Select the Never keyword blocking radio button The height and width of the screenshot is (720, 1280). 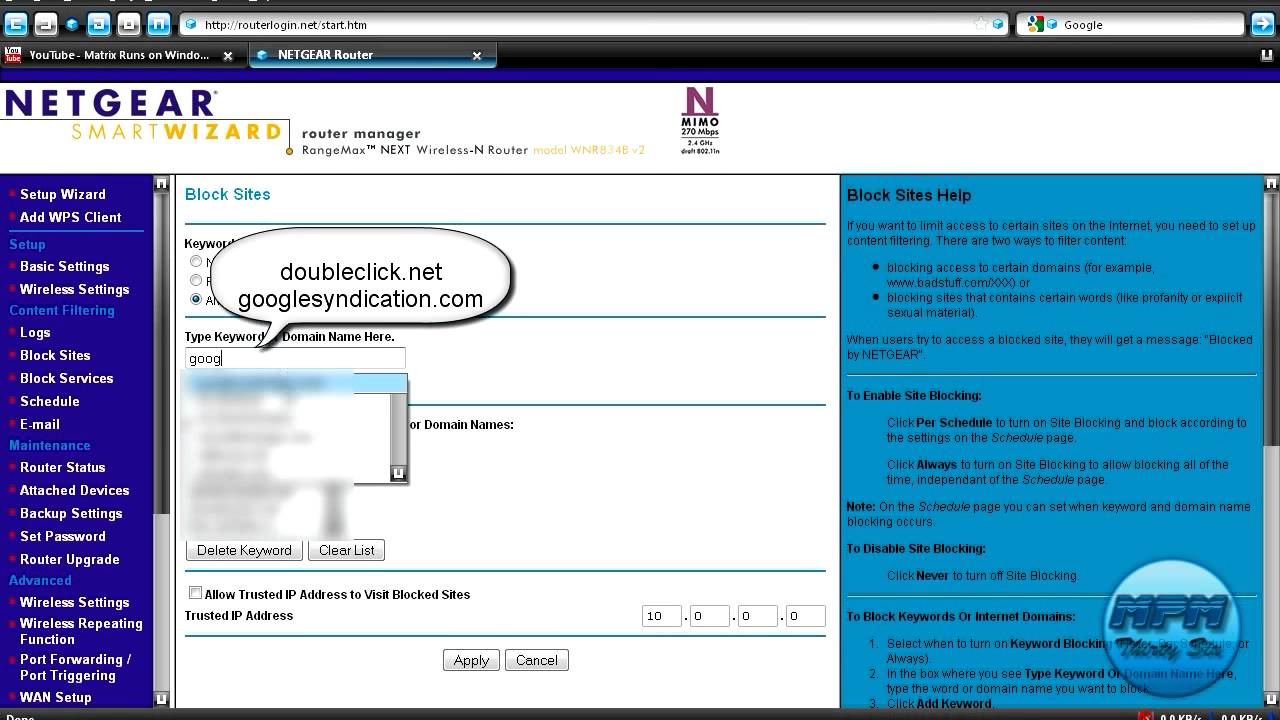point(196,262)
